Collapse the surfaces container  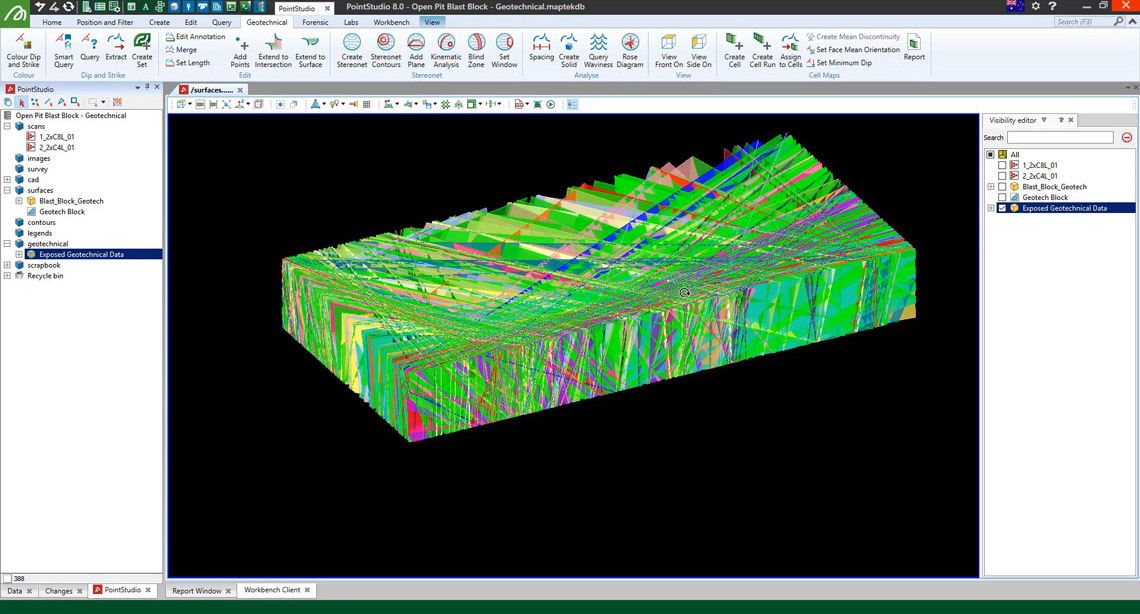7,190
